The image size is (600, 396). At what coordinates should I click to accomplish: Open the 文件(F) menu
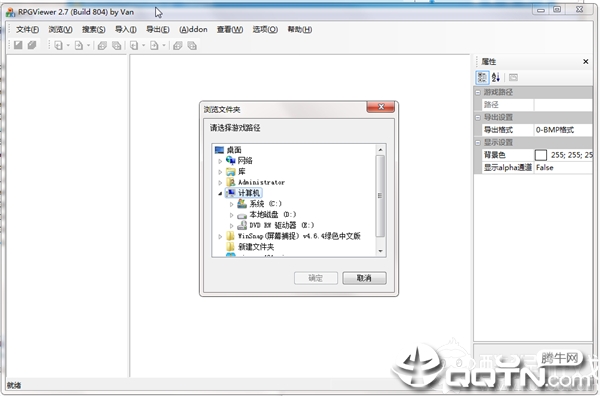(27, 29)
